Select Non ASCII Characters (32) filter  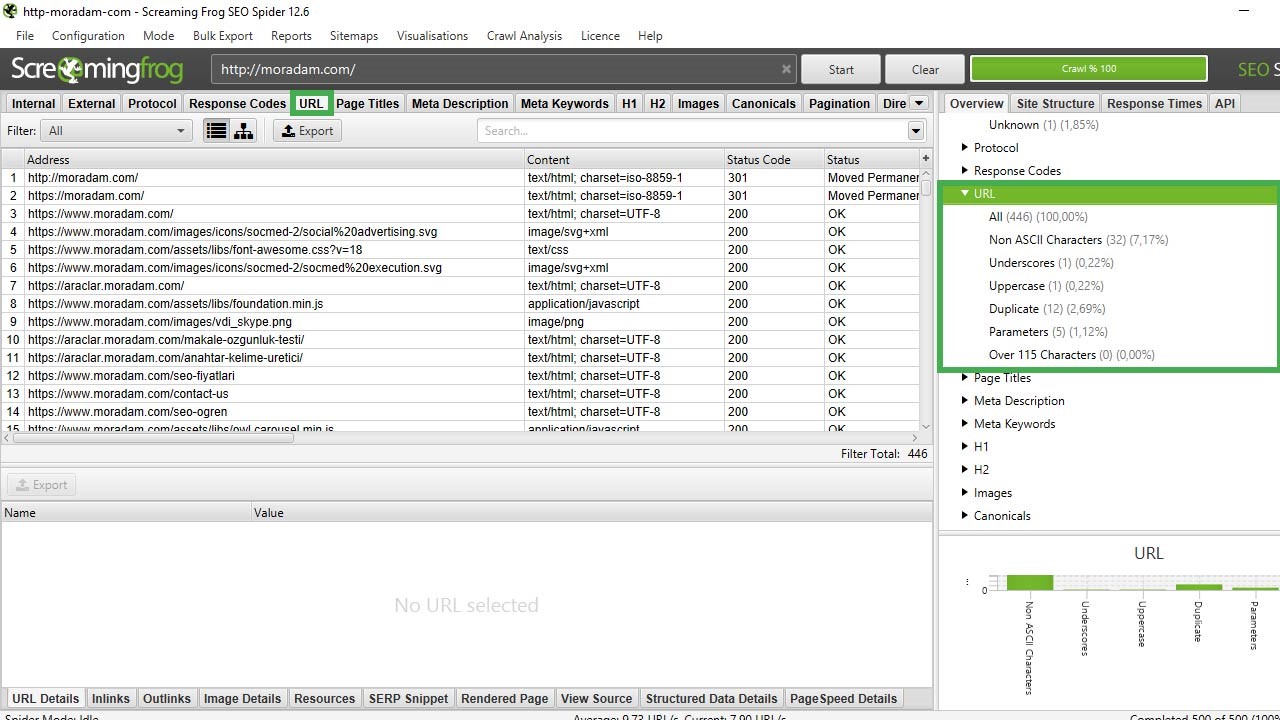click(1078, 239)
